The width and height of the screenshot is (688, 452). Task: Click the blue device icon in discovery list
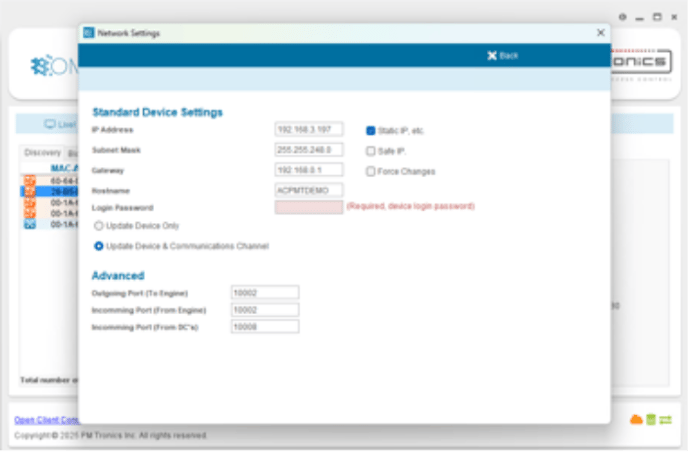29,225
